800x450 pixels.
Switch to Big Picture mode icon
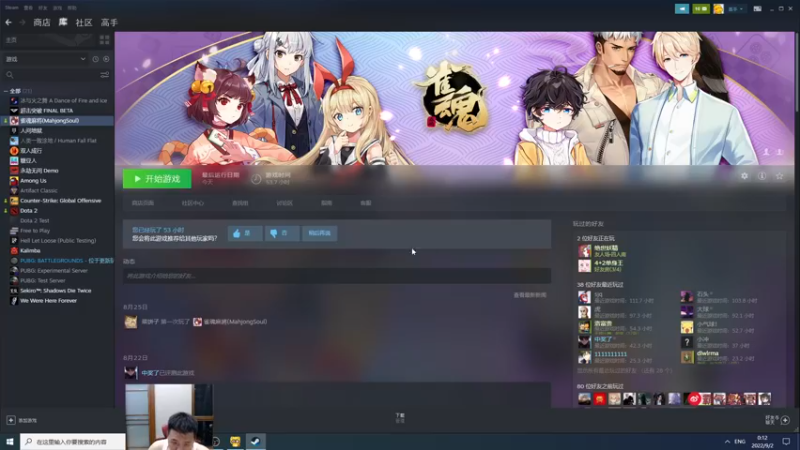758,9
